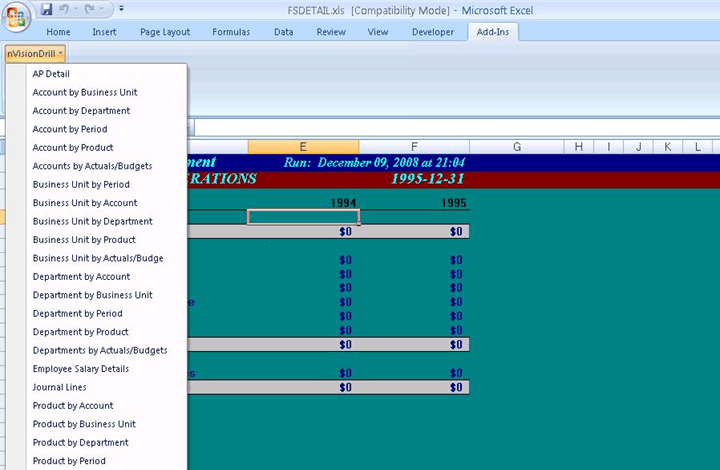The width and height of the screenshot is (720, 470).
Task: Click the Redo icon in quick access toolbar
Action: (x=90, y=9)
